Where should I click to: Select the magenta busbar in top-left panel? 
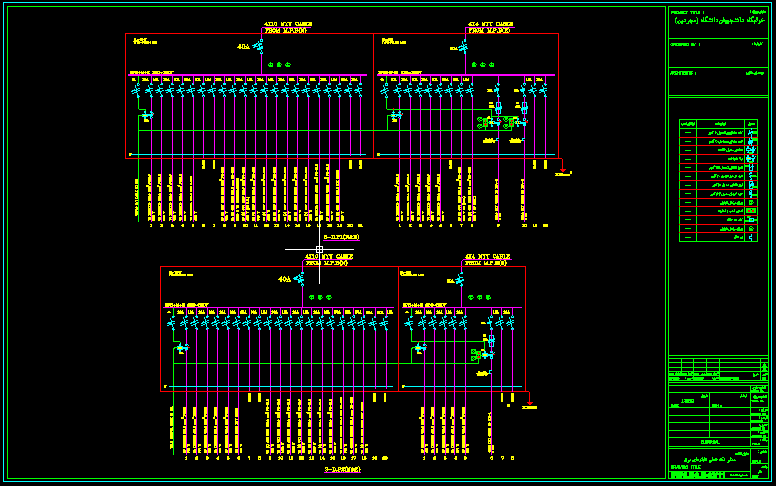pyautogui.click(x=247, y=75)
